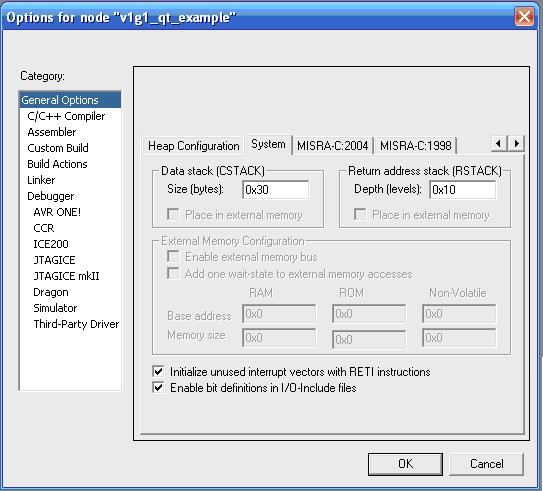Select C/C++ Compiler category
The width and height of the screenshot is (543, 491).
[x=66, y=116]
